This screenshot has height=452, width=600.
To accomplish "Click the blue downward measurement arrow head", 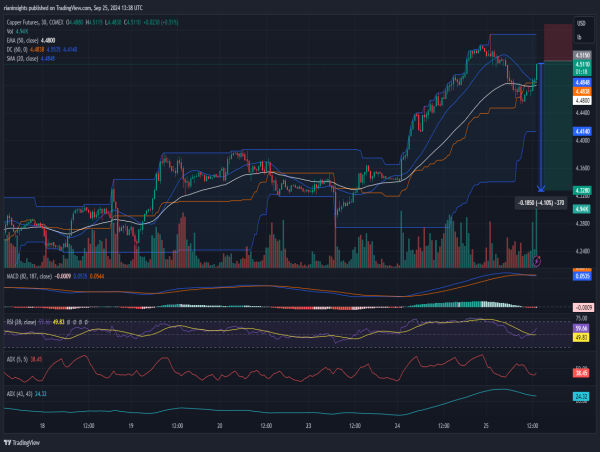I will pyautogui.click(x=541, y=188).
